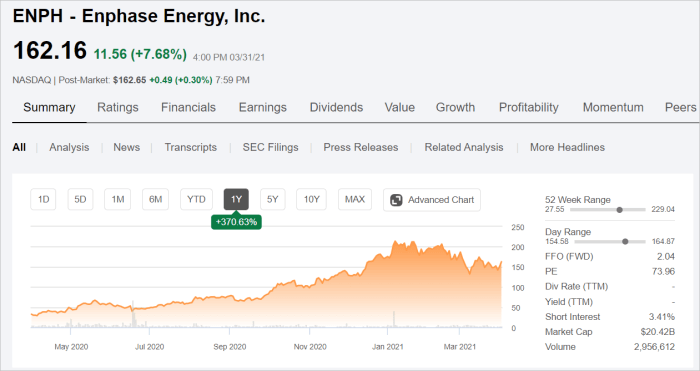
Task: Show Press Releases headlines
Action: [x=361, y=147]
